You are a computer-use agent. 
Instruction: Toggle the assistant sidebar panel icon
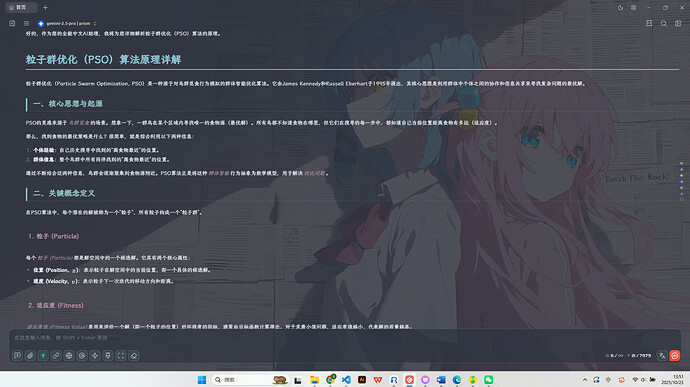coord(12,23)
